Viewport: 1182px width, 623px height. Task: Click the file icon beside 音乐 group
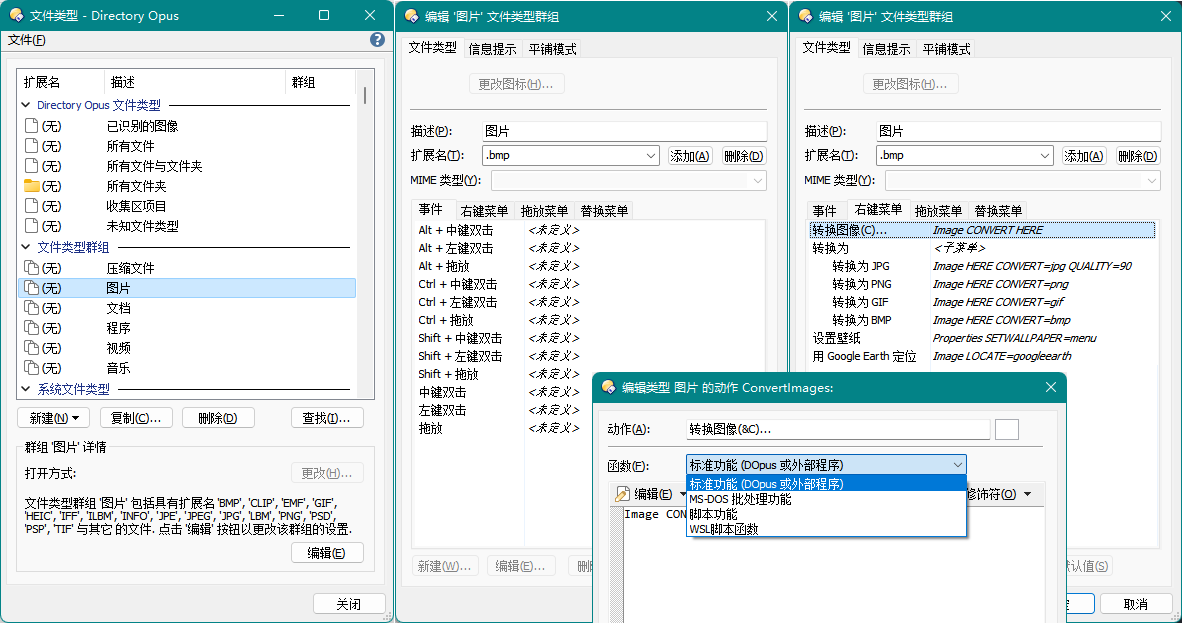pyautogui.click(x=31, y=368)
